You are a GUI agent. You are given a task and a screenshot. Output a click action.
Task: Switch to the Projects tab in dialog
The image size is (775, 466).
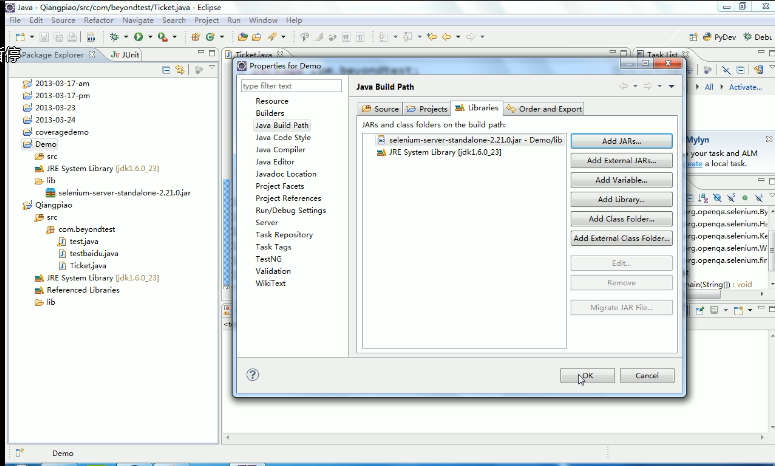tap(427, 109)
